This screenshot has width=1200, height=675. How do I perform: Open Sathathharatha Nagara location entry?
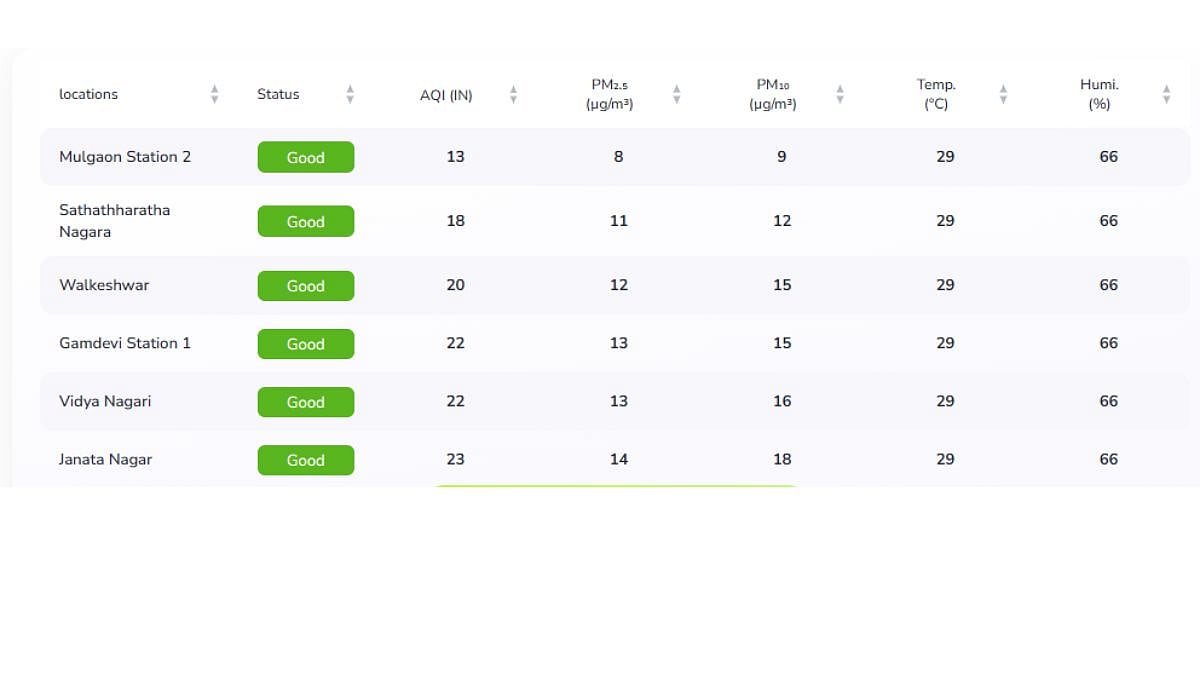click(115, 221)
